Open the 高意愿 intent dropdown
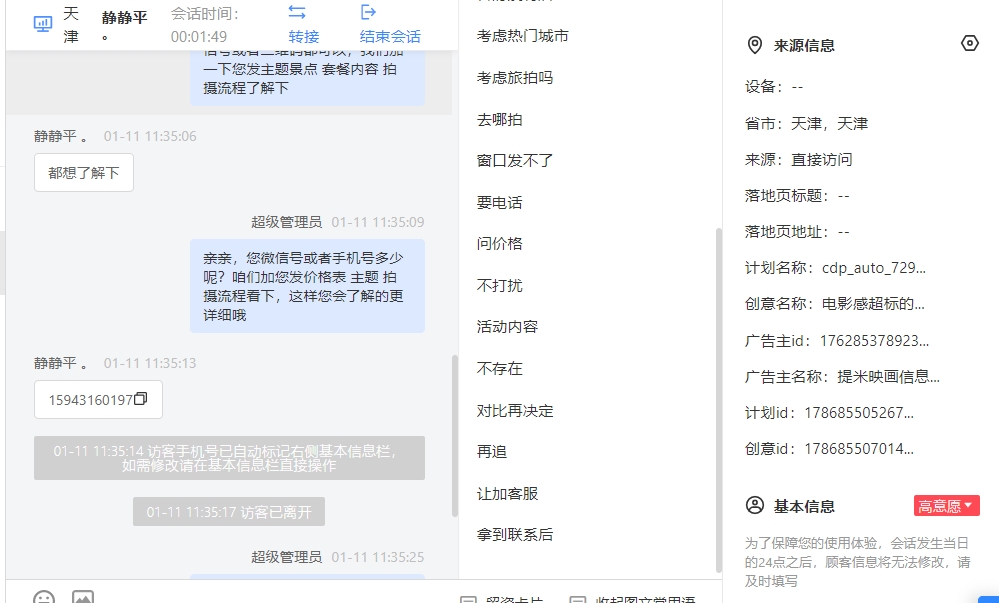 [947, 506]
